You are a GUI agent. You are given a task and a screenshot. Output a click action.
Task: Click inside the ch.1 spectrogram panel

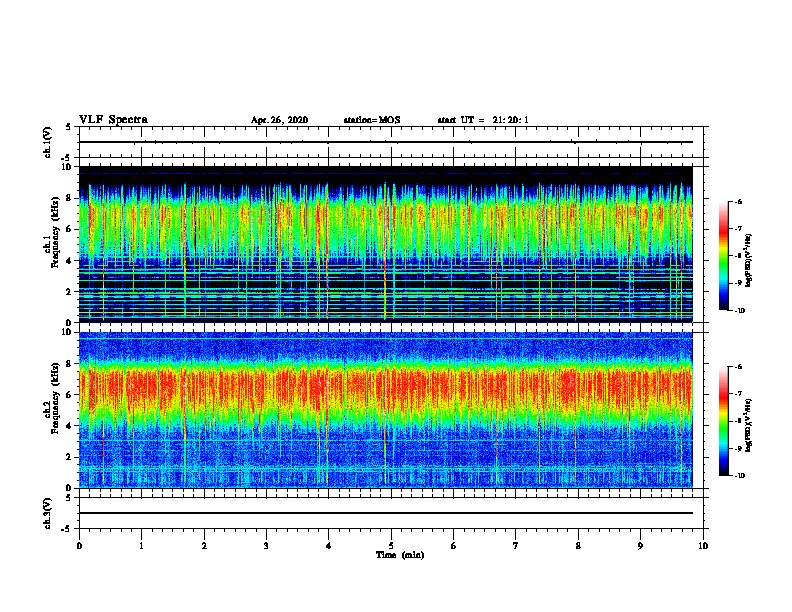[385, 244]
